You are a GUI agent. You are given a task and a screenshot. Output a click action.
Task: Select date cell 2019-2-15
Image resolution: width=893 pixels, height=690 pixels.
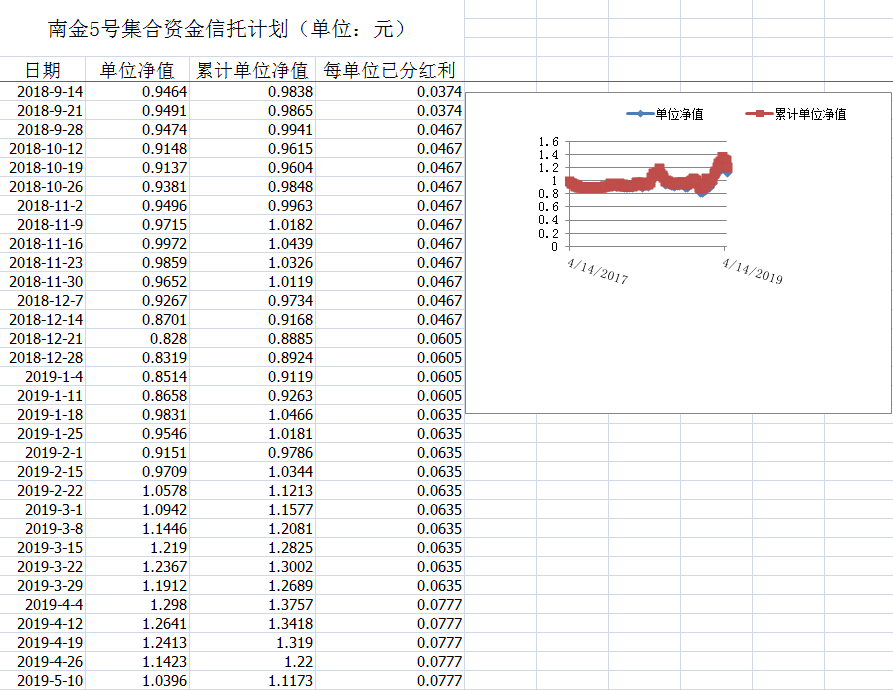tap(43, 472)
